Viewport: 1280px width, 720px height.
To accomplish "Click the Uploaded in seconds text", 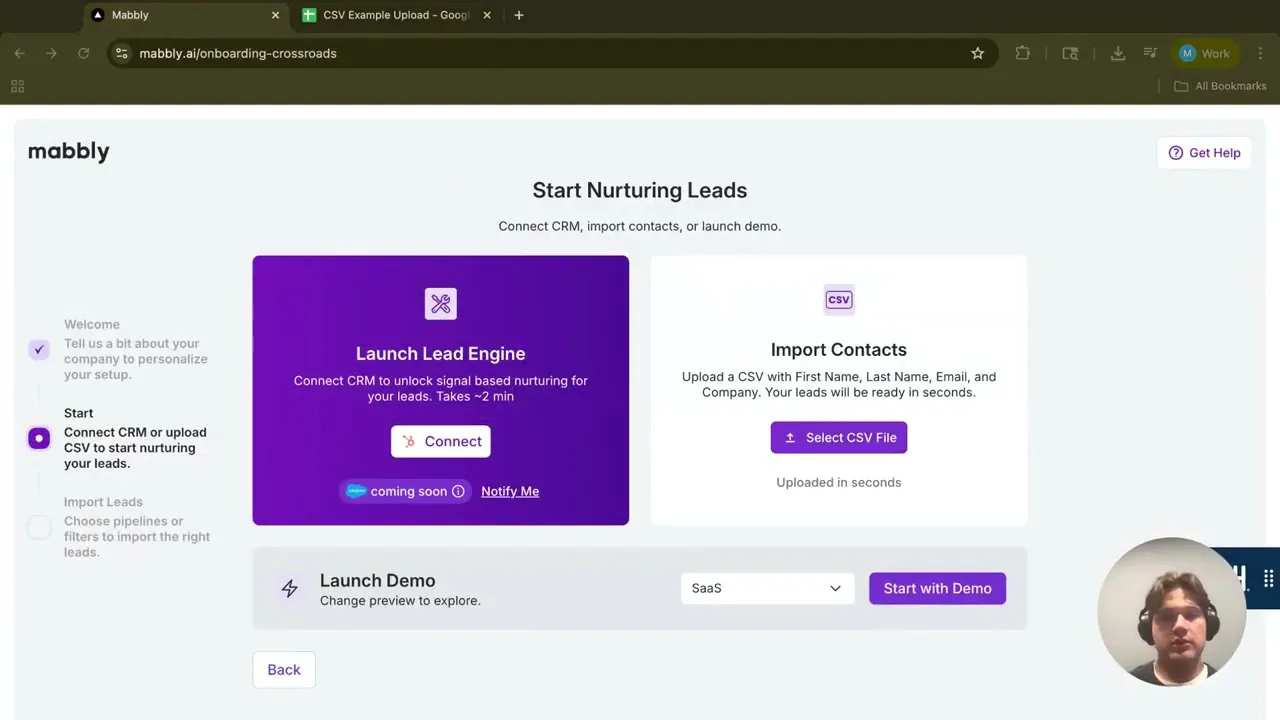I will coord(838,482).
